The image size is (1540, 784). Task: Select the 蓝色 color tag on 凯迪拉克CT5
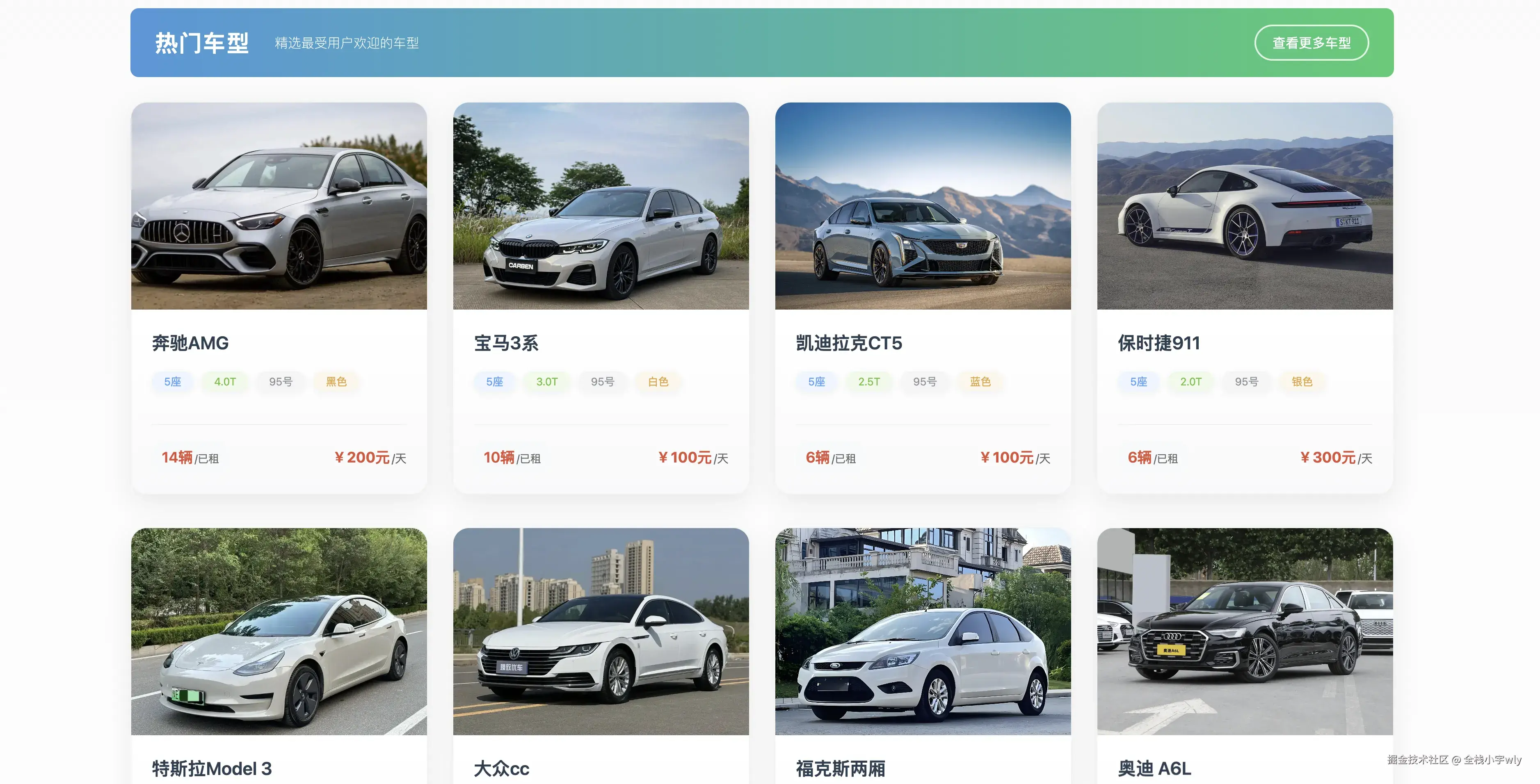coord(980,381)
